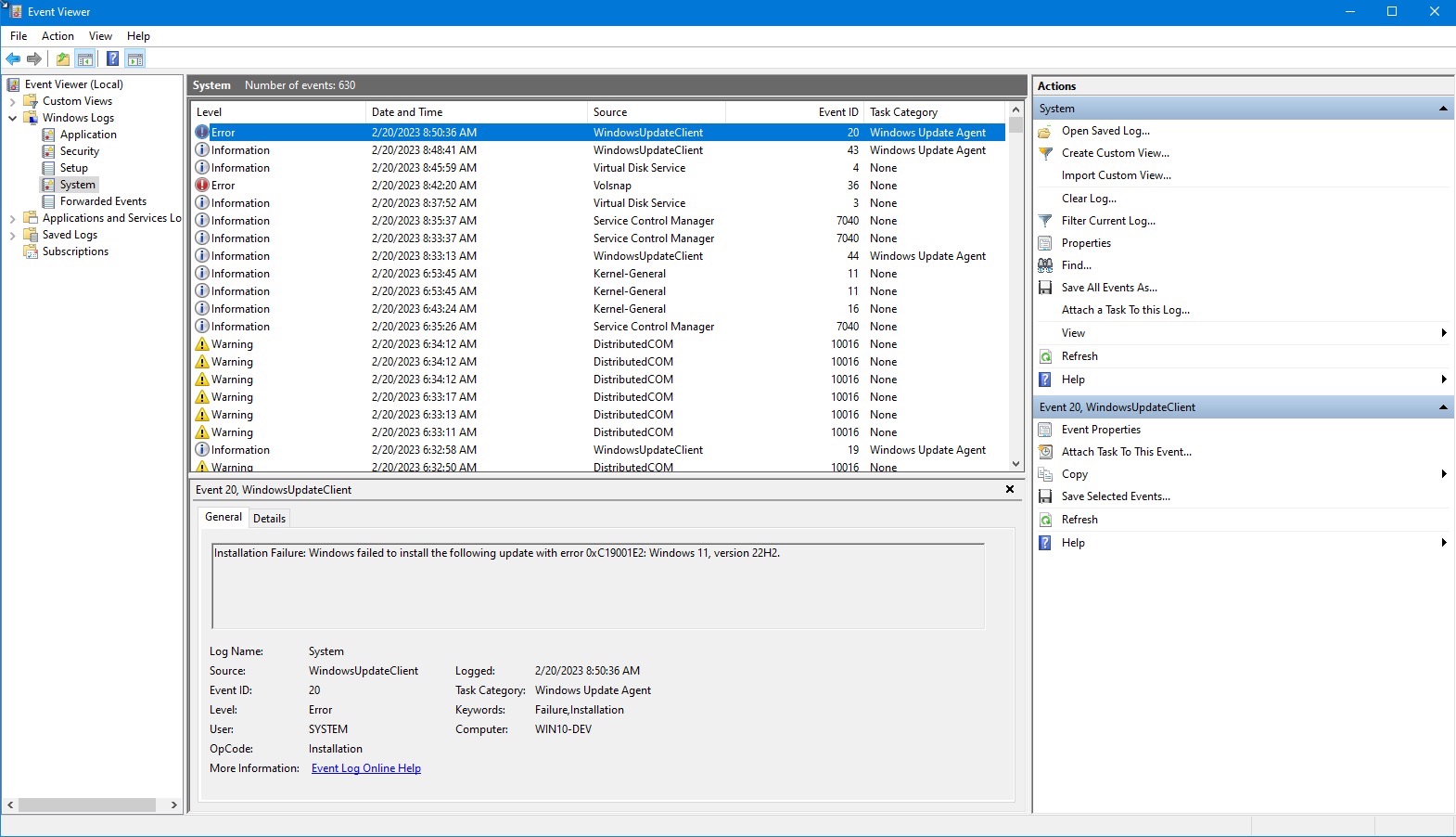Select the Security log in the tree
Viewport: 1456px width, 837px height.
[80, 151]
